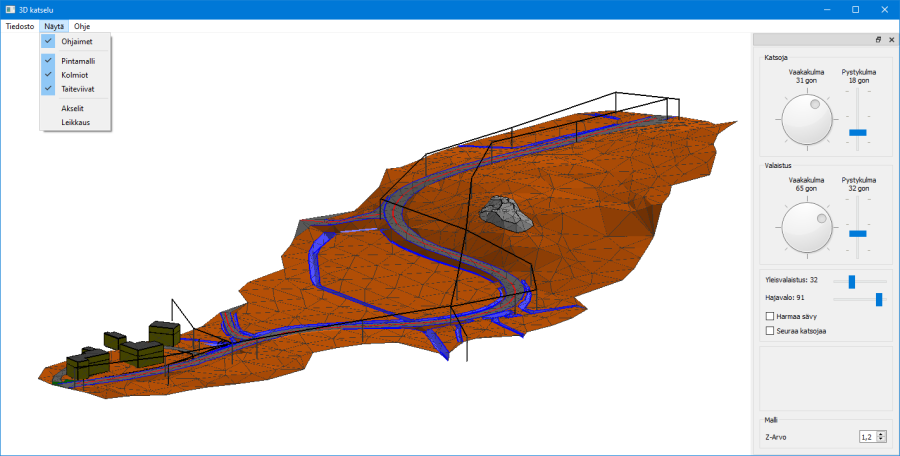The height and width of the screenshot is (456, 900).
Task: Uncheck Pintamalli in the Näytä menu
Action: coord(78,61)
